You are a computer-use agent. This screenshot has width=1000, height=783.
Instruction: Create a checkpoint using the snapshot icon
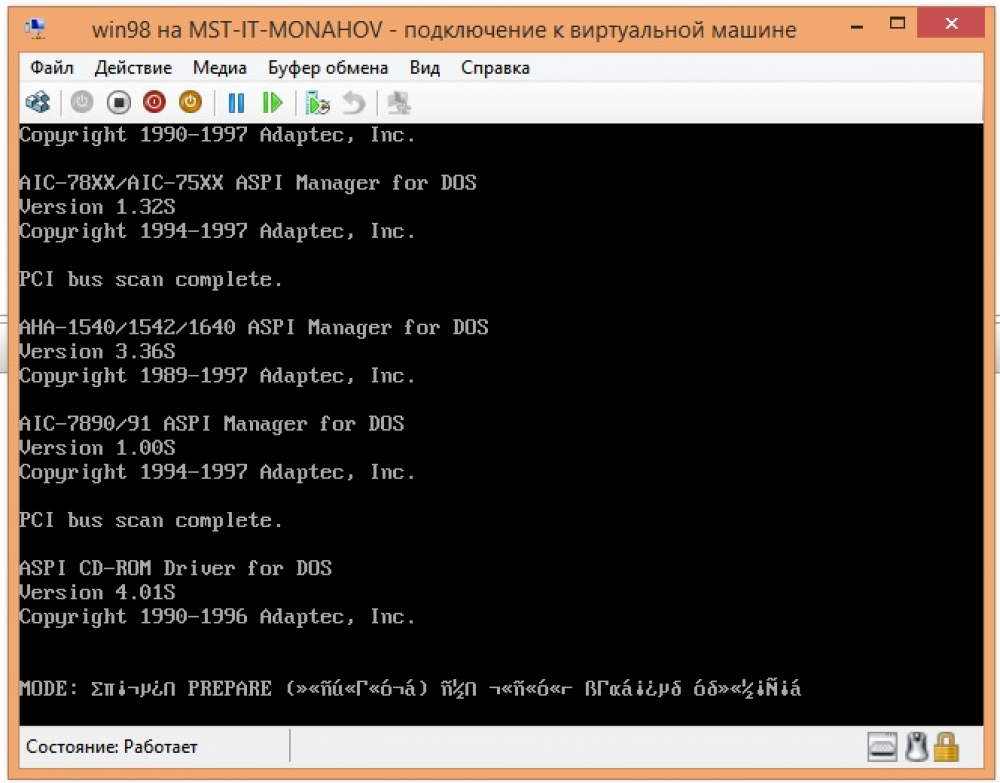[x=318, y=103]
